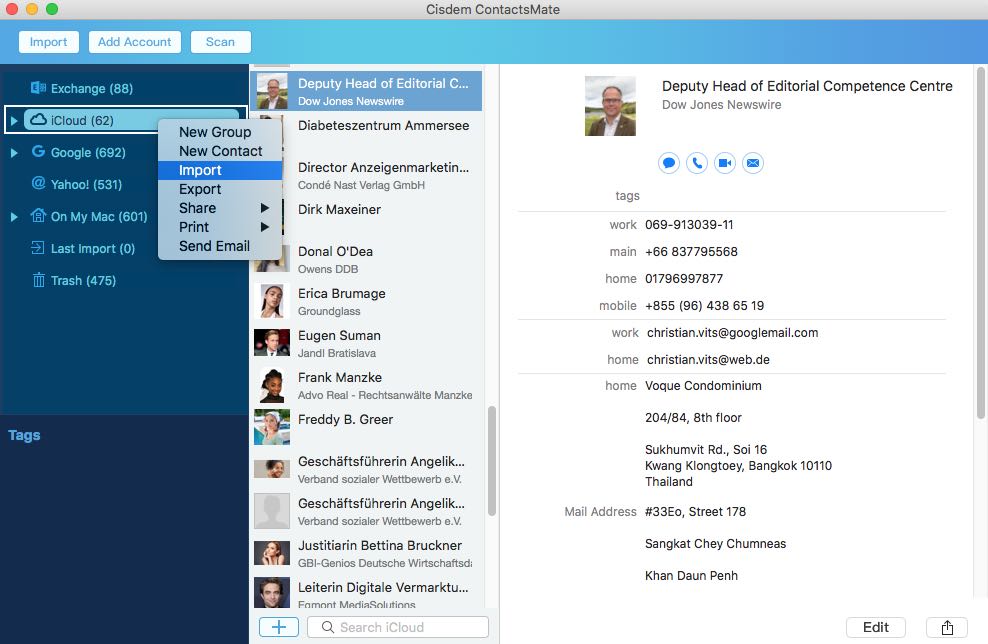Click the email christian.vits@web.de
The width and height of the screenshot is (988, 644).
708,360
